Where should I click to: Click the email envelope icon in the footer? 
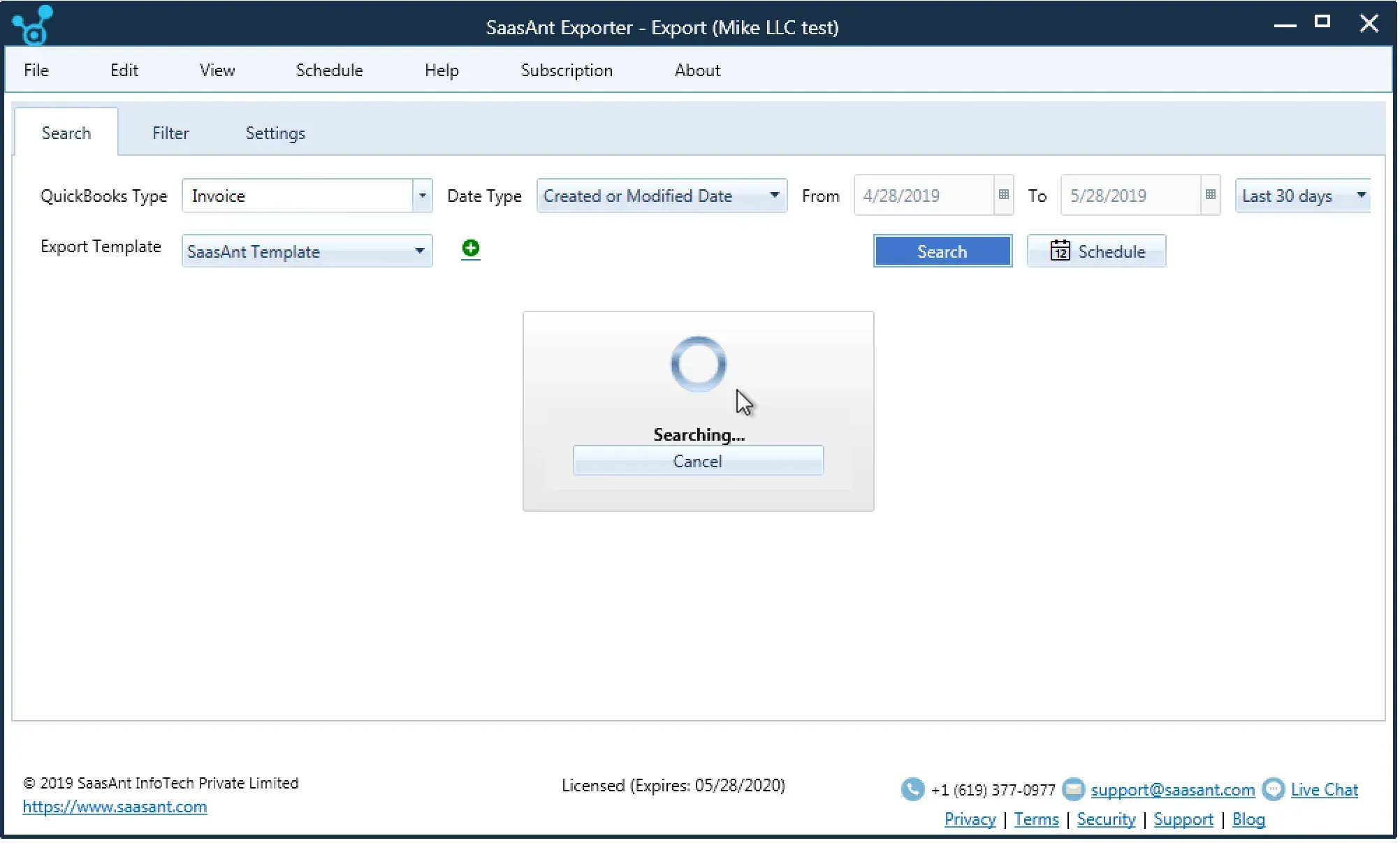point(1073,789)
